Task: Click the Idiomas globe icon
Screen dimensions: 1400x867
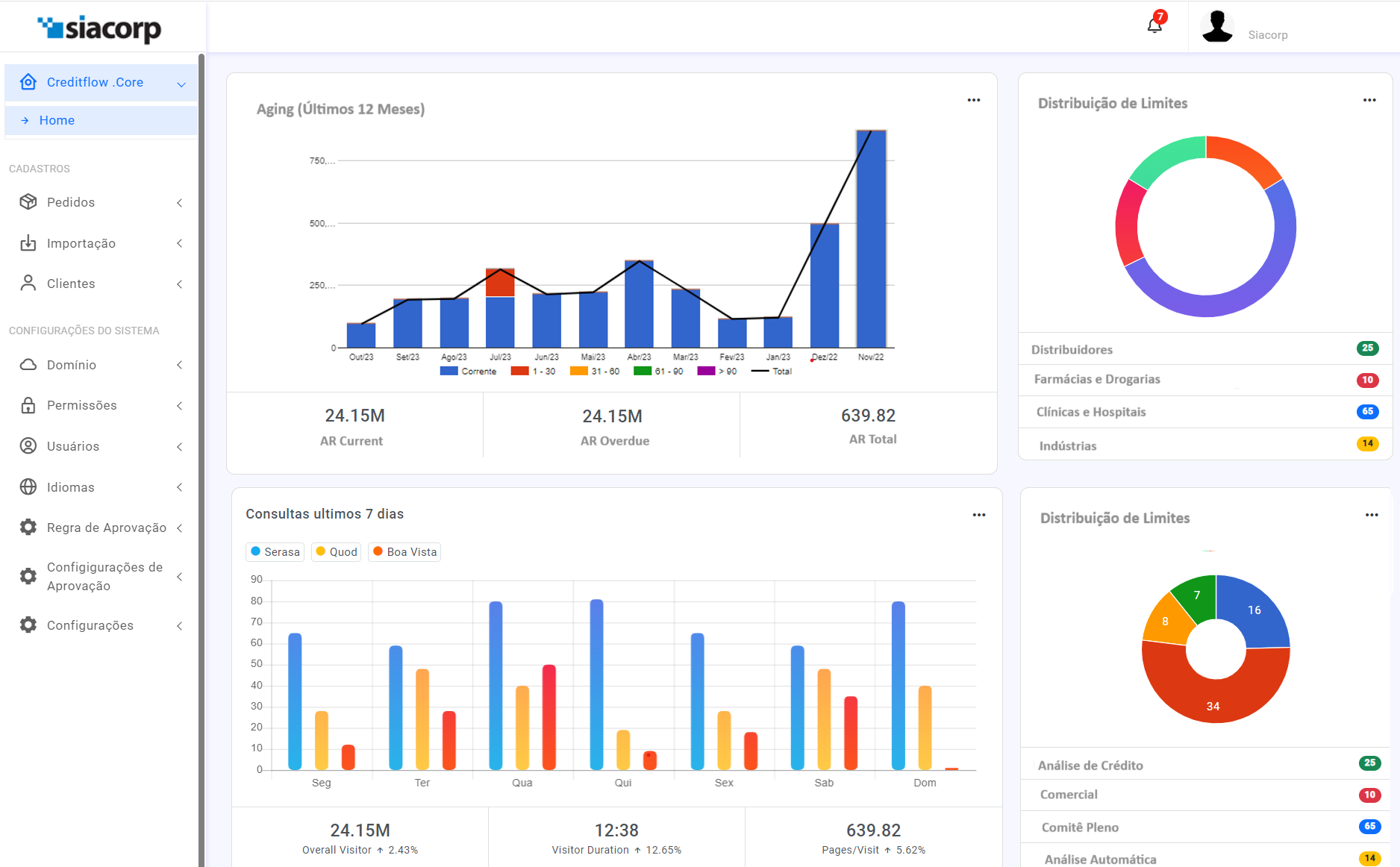Action: point(28,487)
